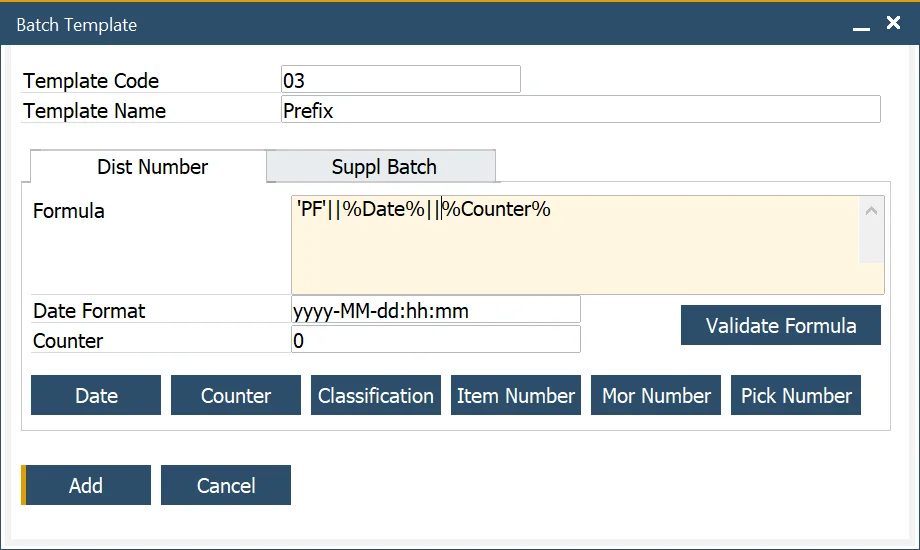Focus the Template Name field

(580, 110)
